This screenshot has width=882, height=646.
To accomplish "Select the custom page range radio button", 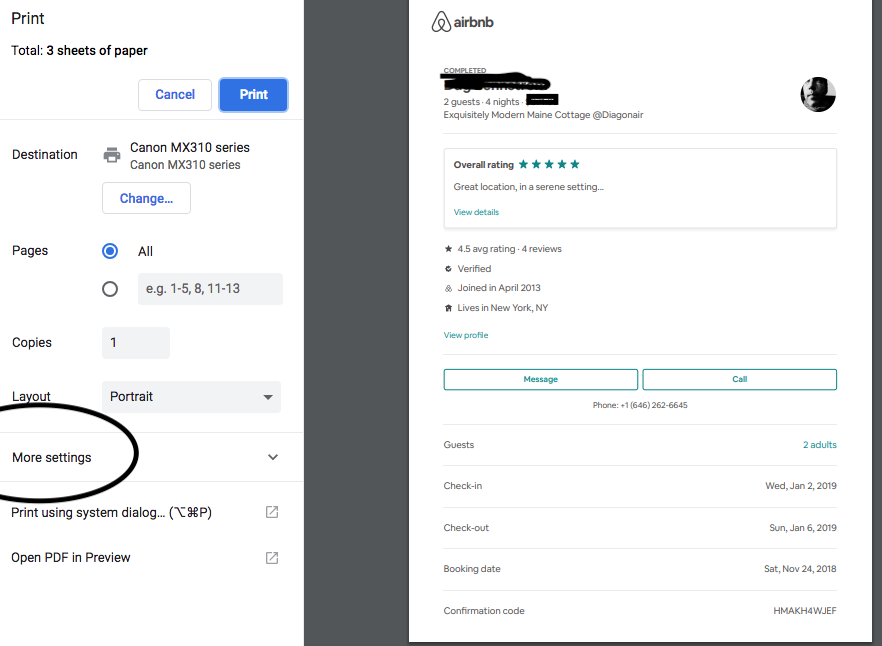I will pyautogui.click(x=110, y=289).
